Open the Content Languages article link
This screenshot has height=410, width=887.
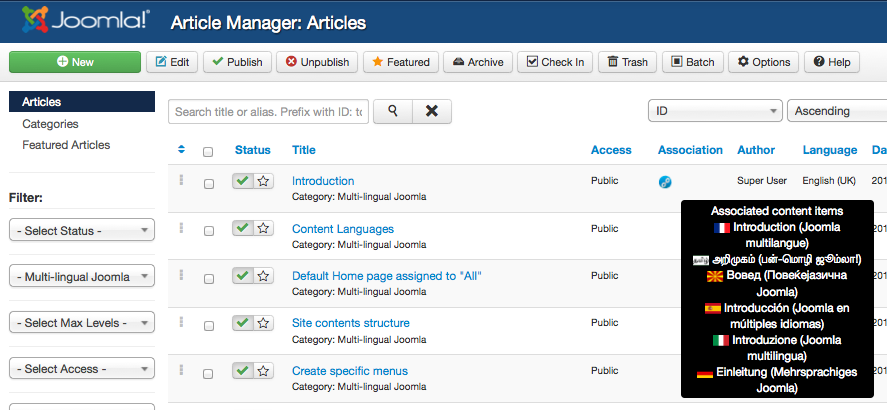point(342,228)
